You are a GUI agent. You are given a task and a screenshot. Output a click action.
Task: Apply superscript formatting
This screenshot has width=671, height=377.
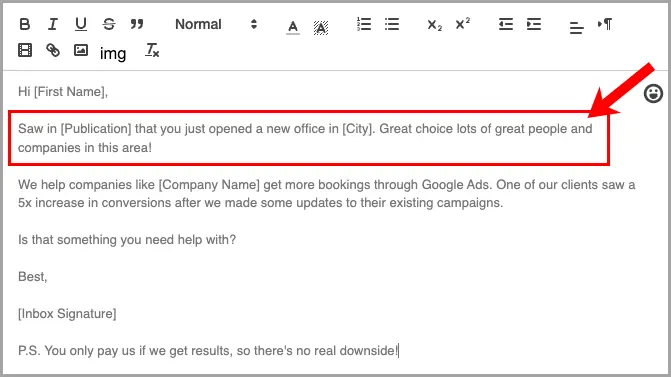(x=463, y=24)
